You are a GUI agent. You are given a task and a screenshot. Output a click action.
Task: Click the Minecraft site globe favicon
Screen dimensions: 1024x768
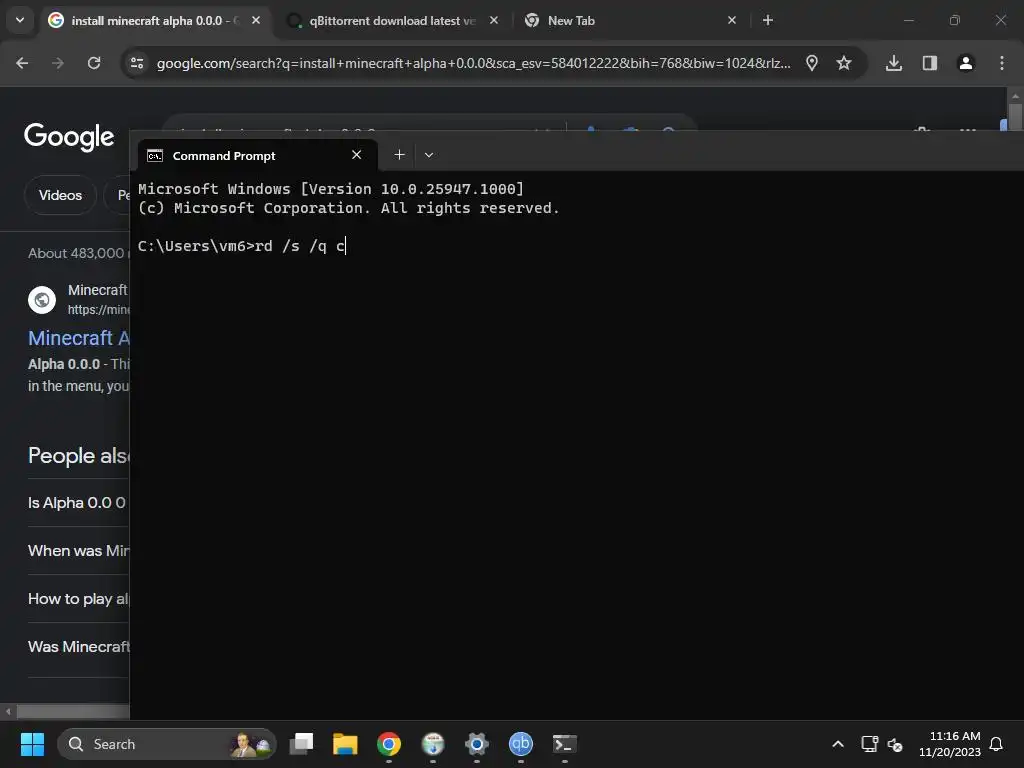[42, 300]
